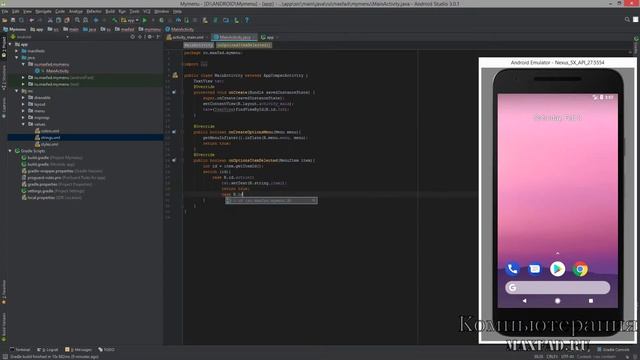640x360 pixels.
Task: Click the Undo toolbar icon
Action: click(31, 20)
